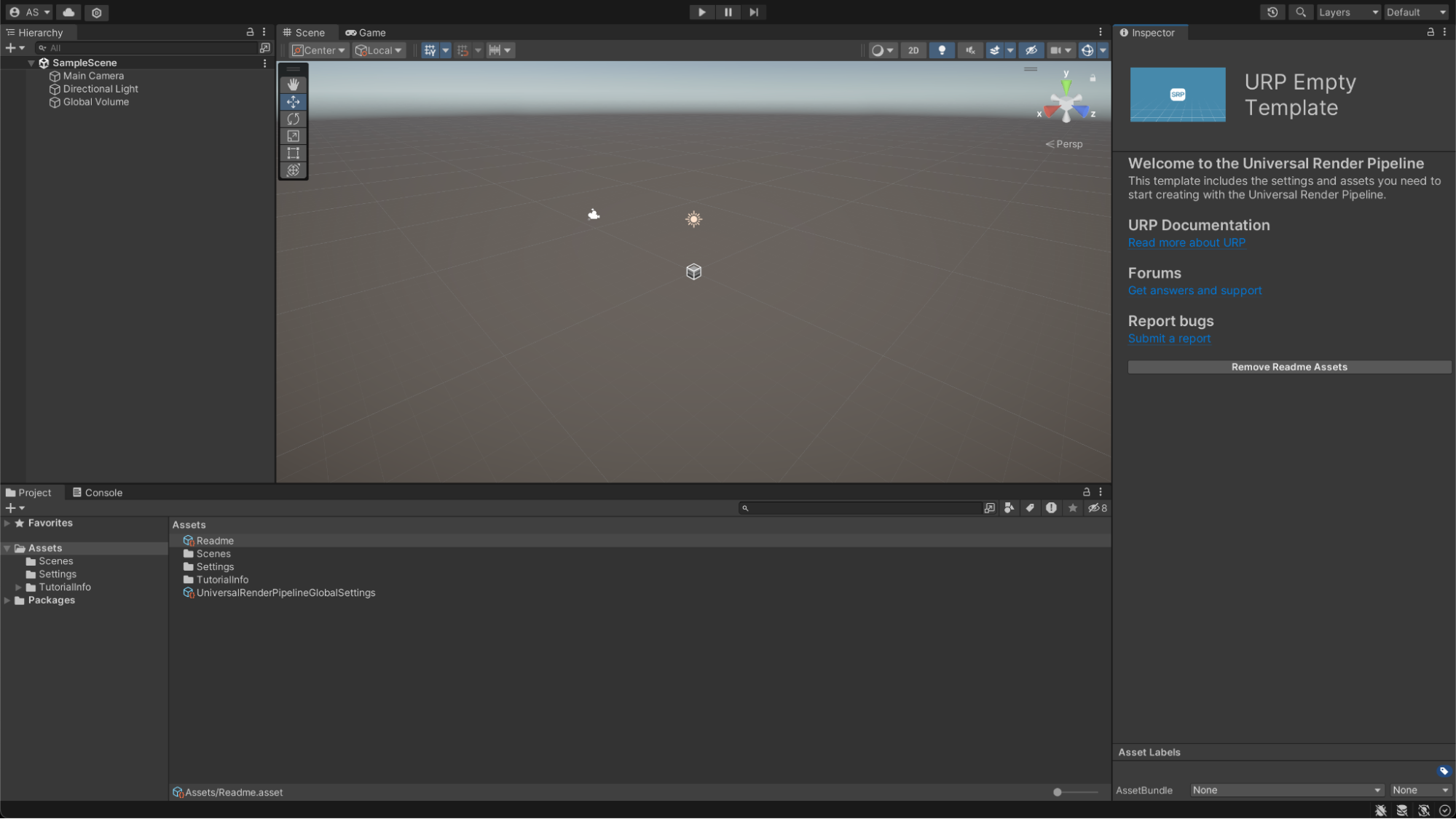Open the AssetBundle None dropdown
Viewport: 1456px width, 819px height.
tap(1286, 790)
